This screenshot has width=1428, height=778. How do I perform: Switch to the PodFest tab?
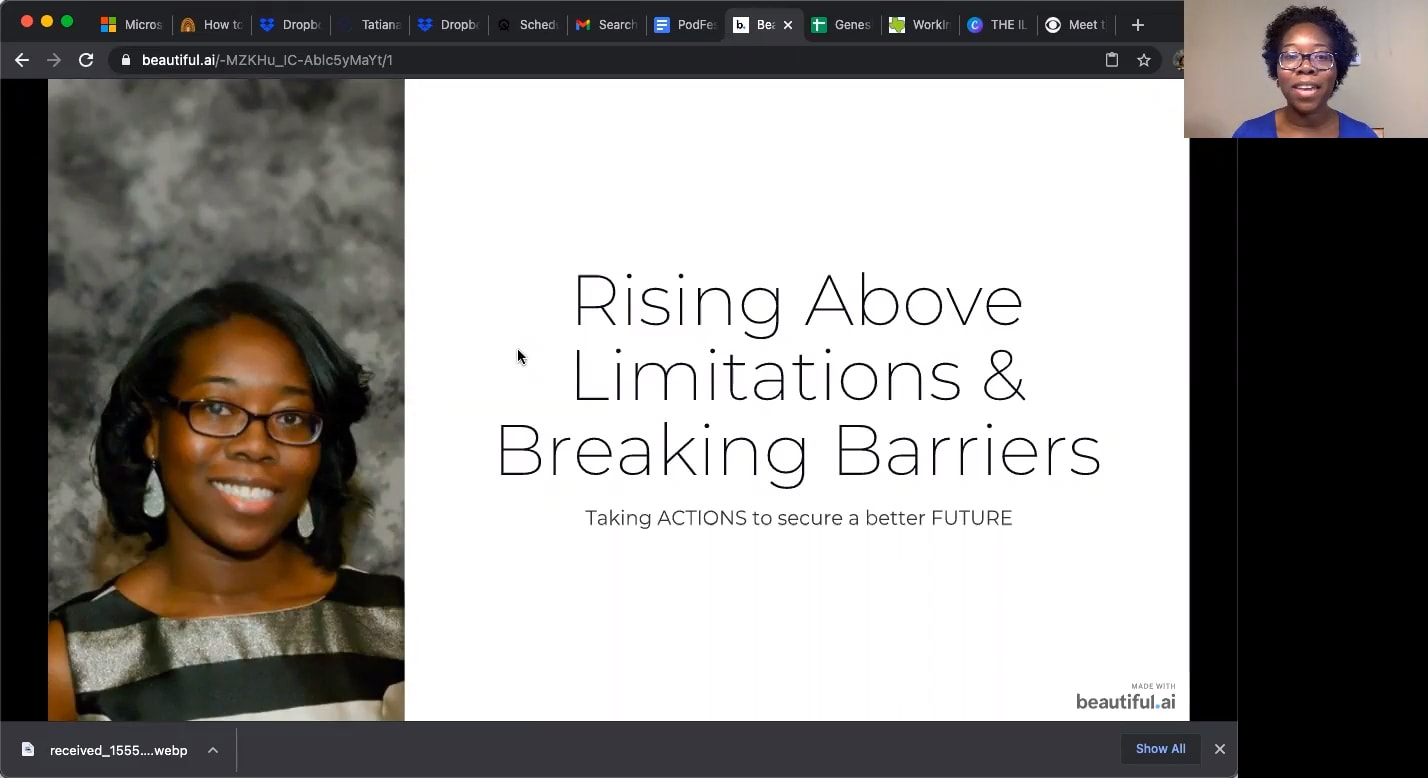(x=690, y=24)
